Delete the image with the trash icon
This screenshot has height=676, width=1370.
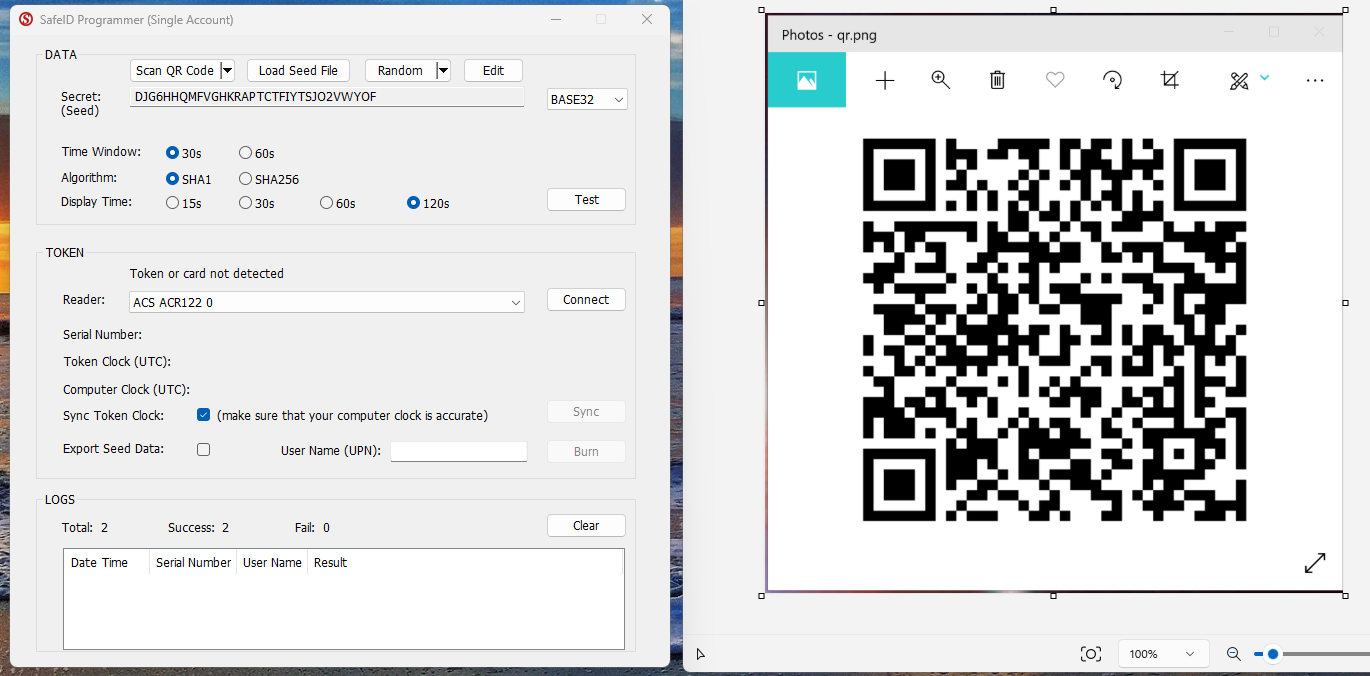point(997,80)
